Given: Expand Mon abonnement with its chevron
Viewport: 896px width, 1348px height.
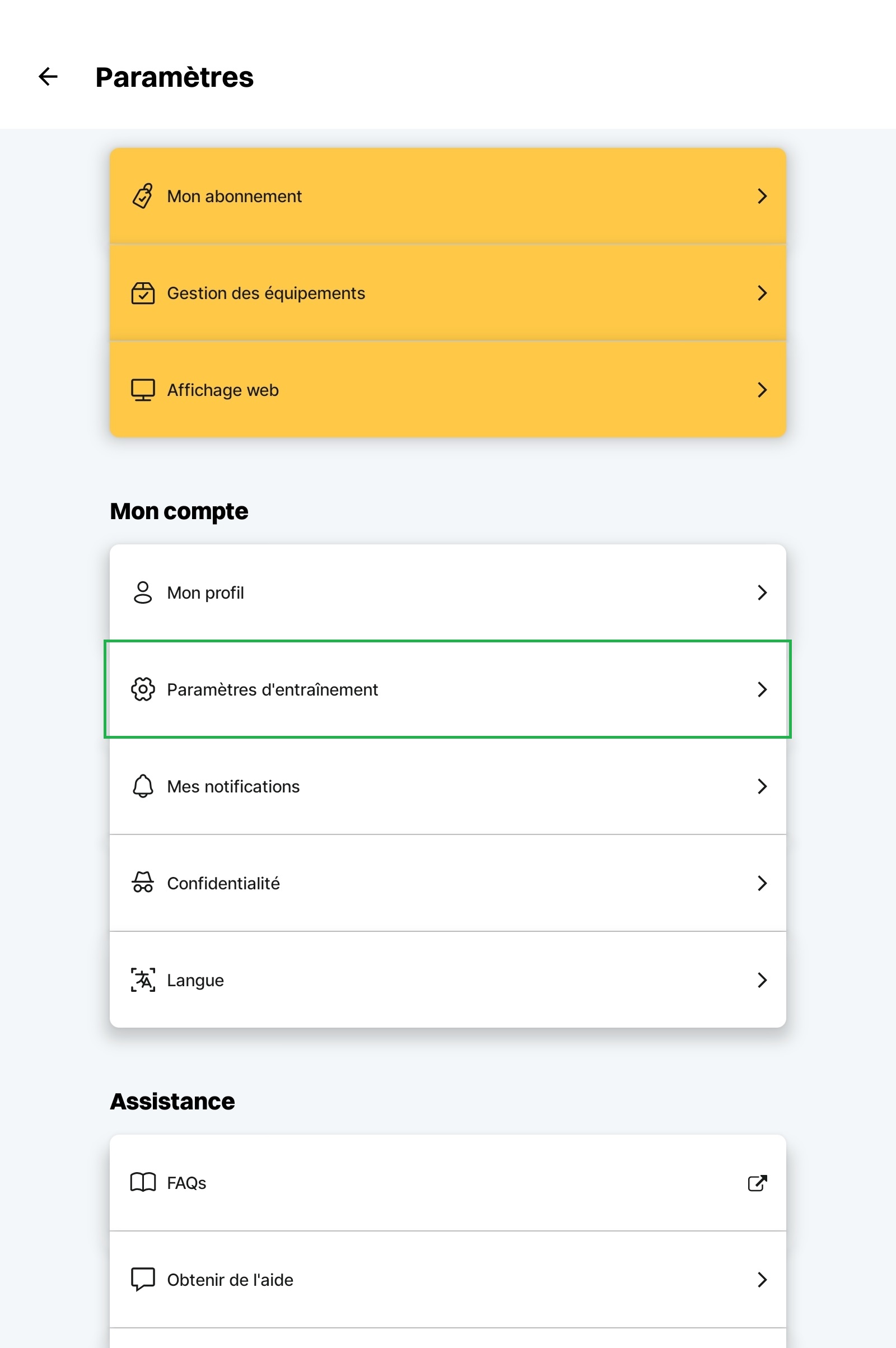Looking at the screenshot, I should click(x=762, y=196).
